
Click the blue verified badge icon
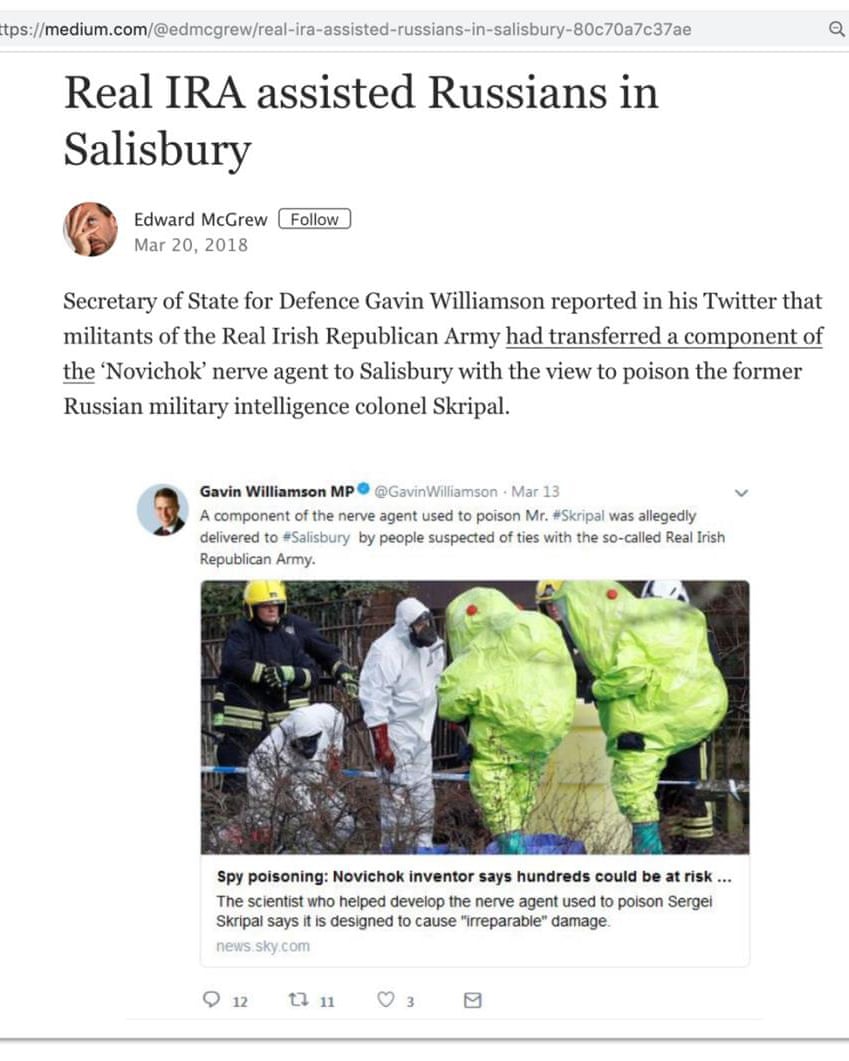point(363,489)
